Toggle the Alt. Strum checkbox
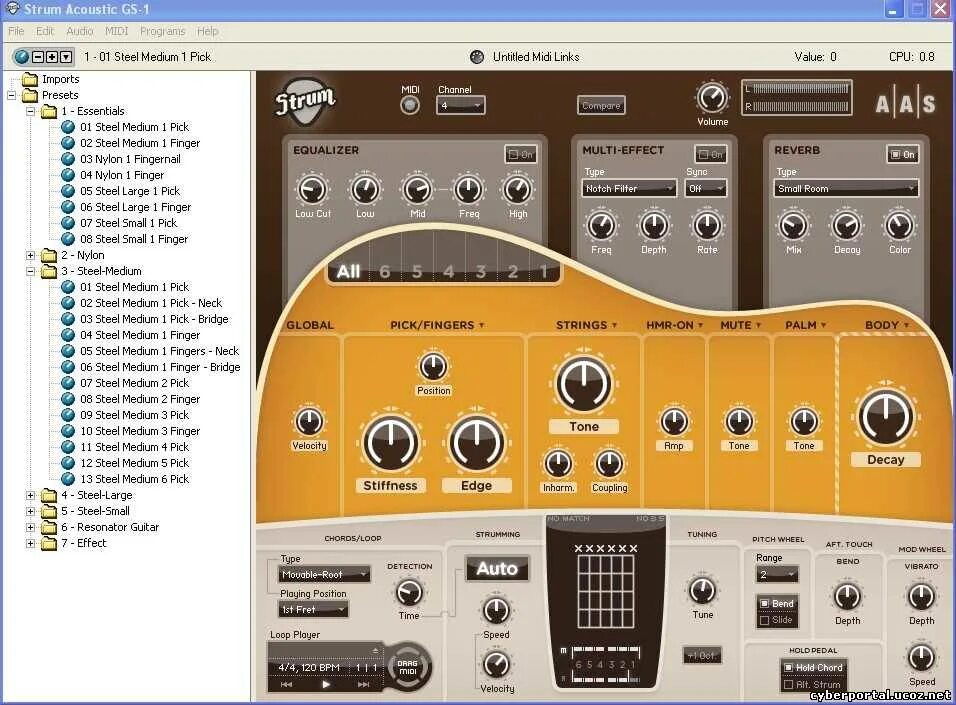Viewport: 956px width, 705px height. point(788,685)
